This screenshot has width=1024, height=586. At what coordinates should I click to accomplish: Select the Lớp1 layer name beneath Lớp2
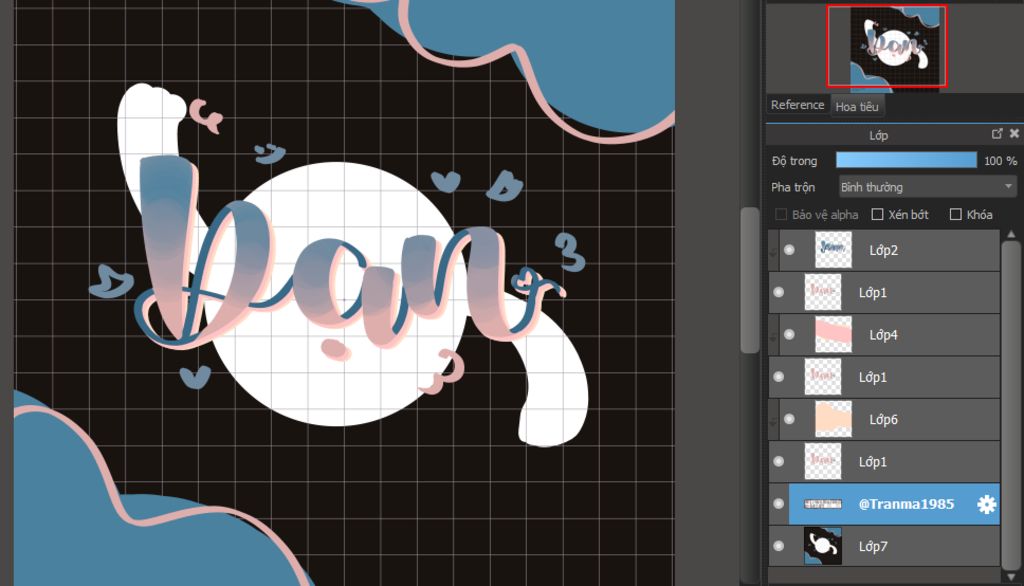pyautogui.click(x=872, y=293)
